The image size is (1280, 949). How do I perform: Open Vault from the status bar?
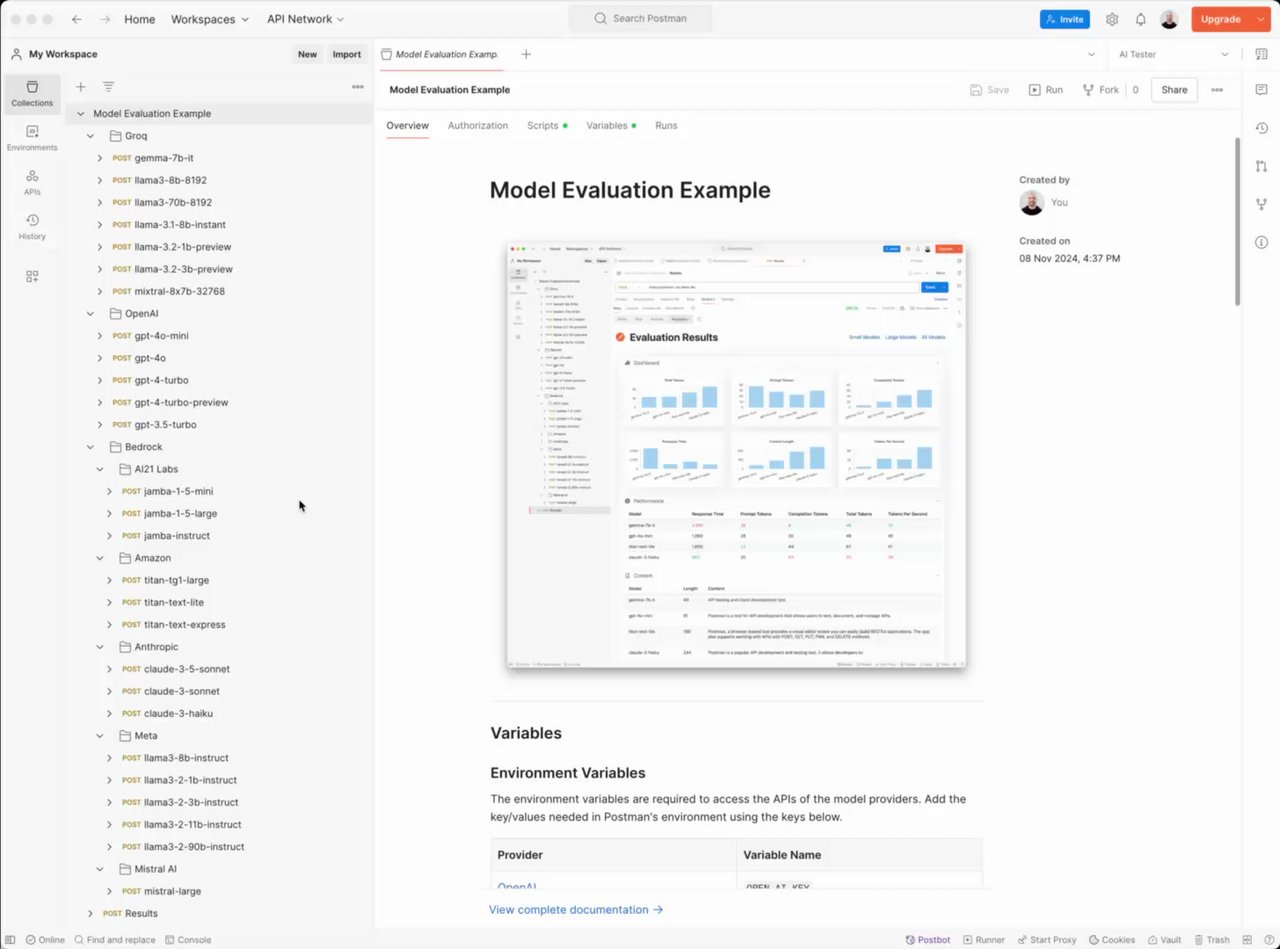[1163, 940]
